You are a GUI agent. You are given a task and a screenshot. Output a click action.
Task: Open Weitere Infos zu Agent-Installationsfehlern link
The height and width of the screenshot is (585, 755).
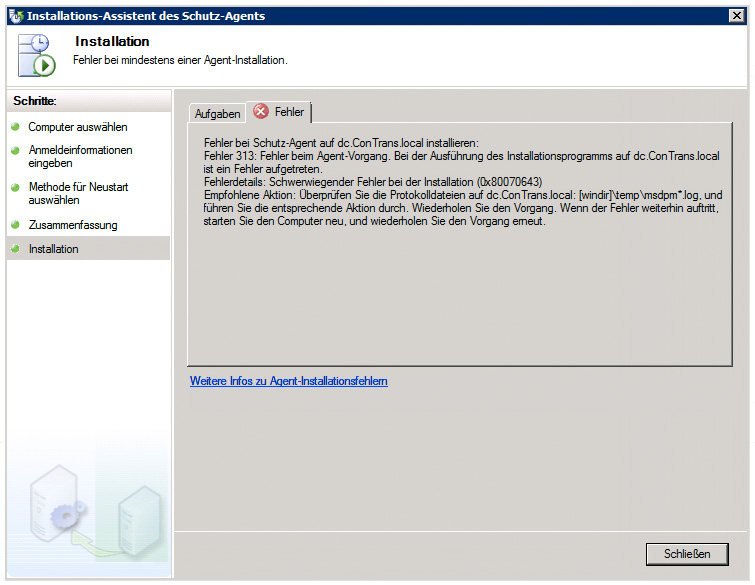coord(288,381)
